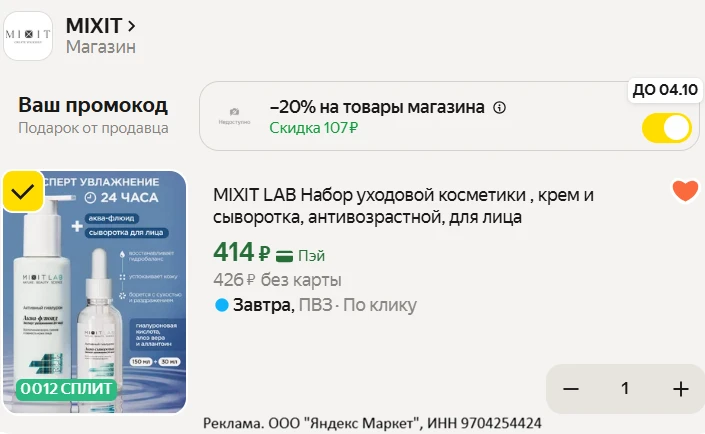705x434 pixels.
Task: Uncheck the yellow product selection checkbox
Action: coord(23,192)
